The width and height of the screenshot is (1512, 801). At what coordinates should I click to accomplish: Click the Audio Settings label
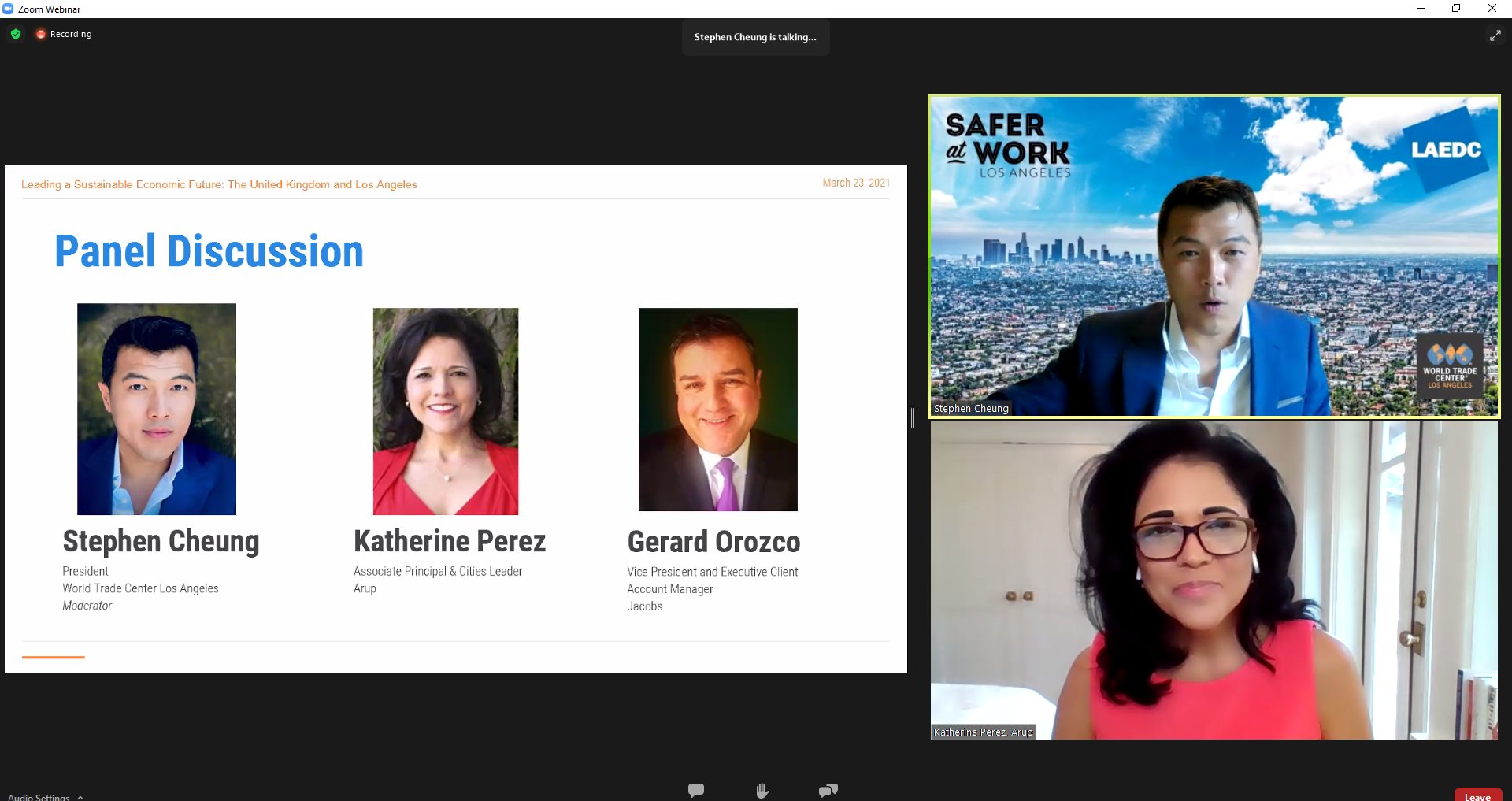coord(39,797)
